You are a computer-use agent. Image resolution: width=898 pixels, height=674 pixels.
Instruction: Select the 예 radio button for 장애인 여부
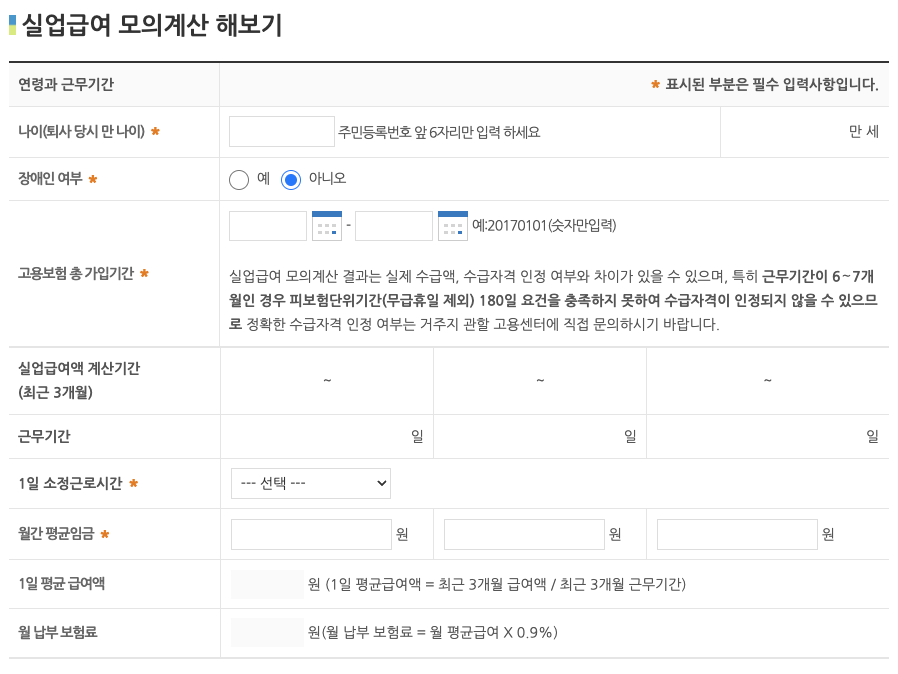click(x=237, y=180)
